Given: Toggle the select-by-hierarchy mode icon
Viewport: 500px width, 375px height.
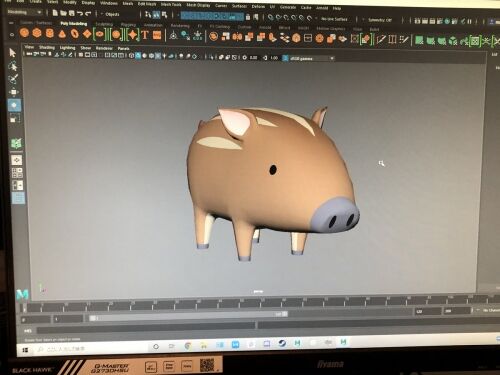Looking at the screenshot, I should pyautogui.click(x=148, y=14).
